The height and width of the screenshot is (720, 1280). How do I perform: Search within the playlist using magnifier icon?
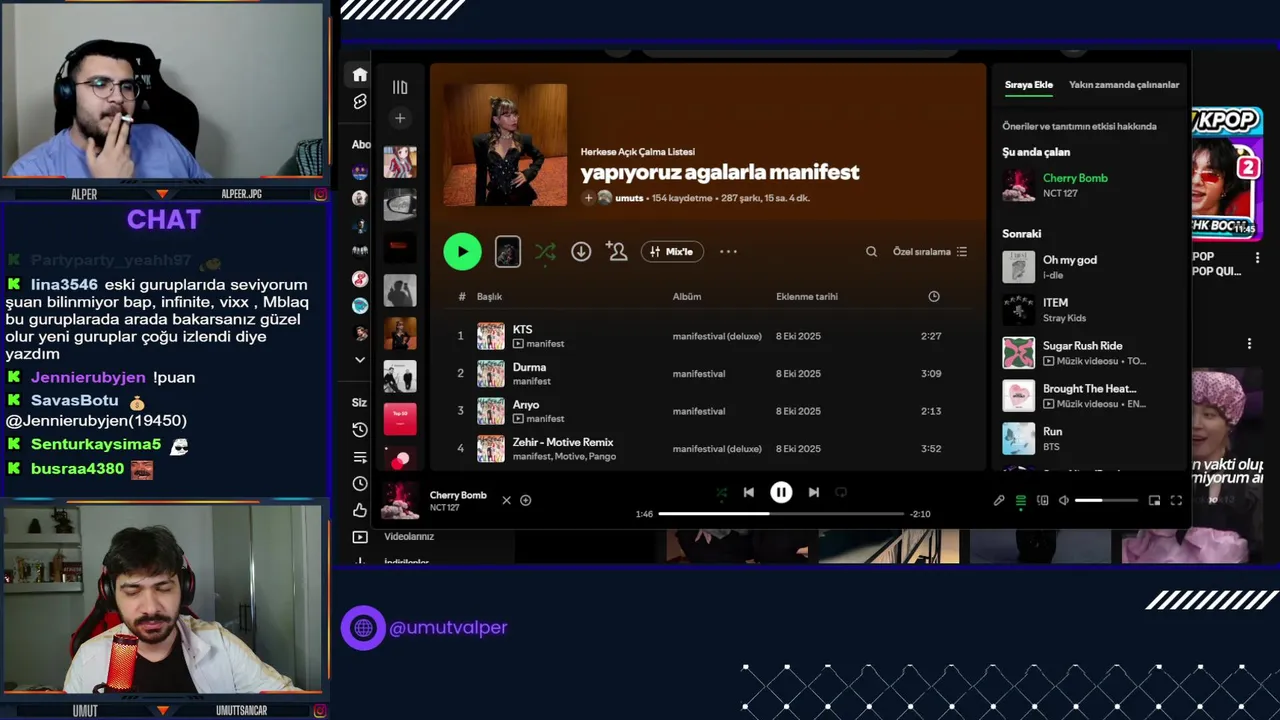[x=871, y=252]
